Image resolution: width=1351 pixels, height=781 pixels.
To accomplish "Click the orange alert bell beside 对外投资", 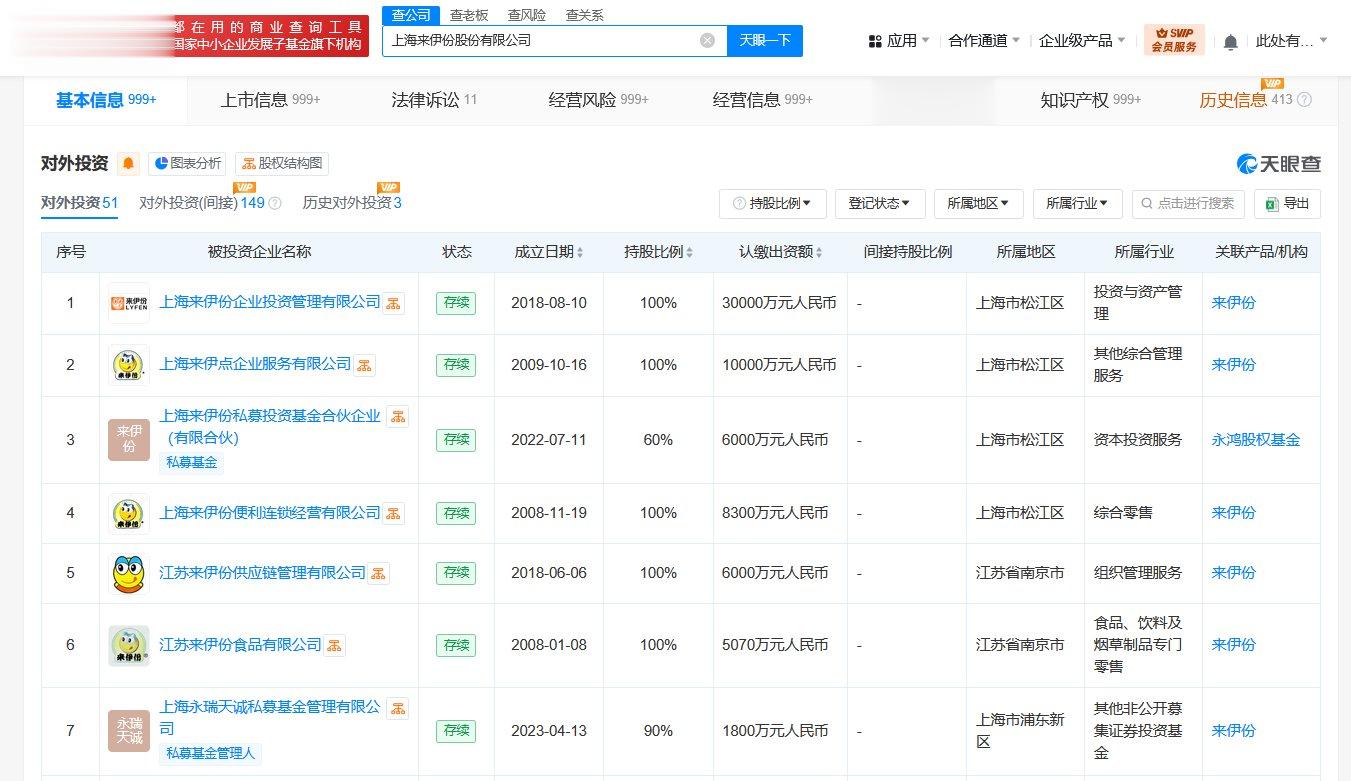I will click(x=128, y=163).
